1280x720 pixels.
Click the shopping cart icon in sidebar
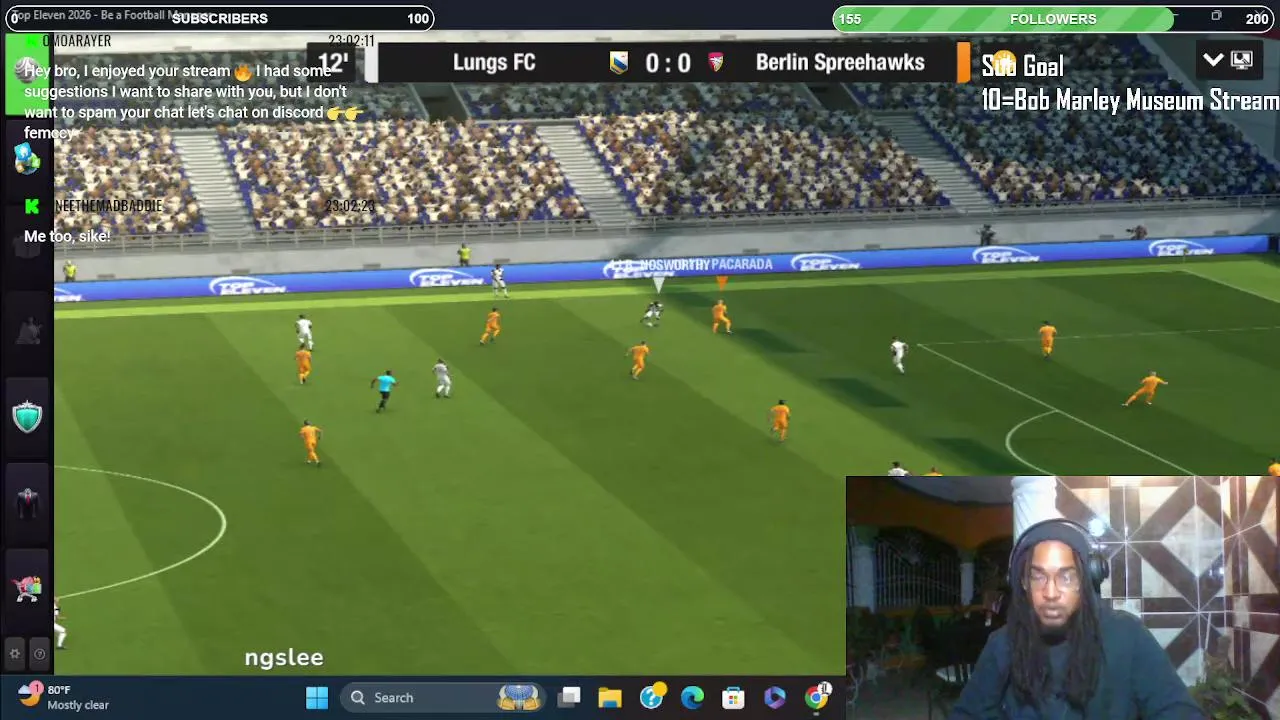tap(27, 588)
